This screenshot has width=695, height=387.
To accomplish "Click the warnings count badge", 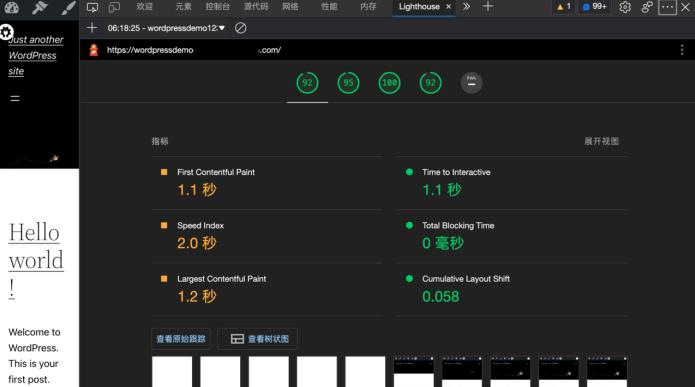I will 564,7.
